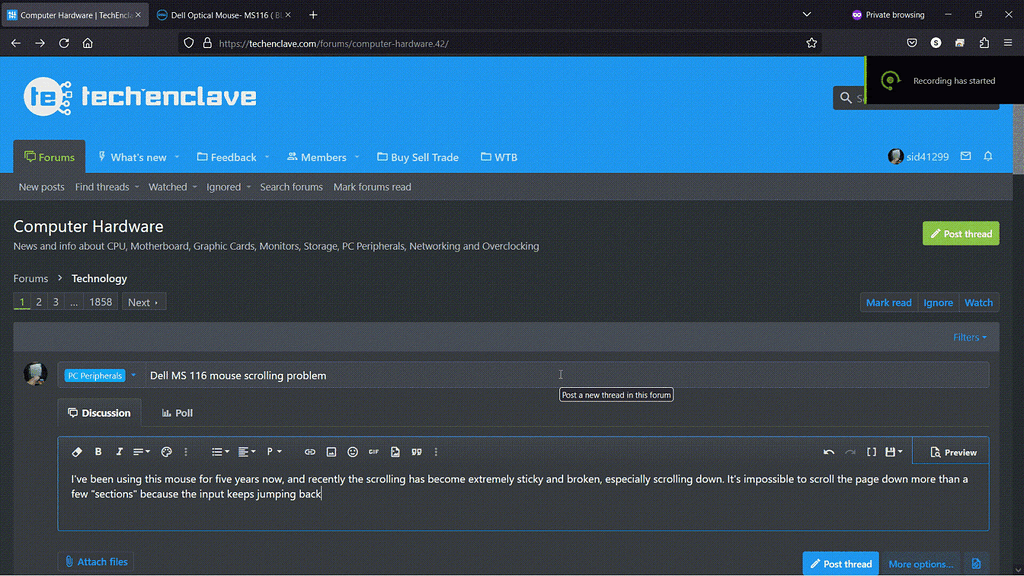The image size is (1024, 576).
Task: Click the remove formatting eraser icon
Action: 77,452
